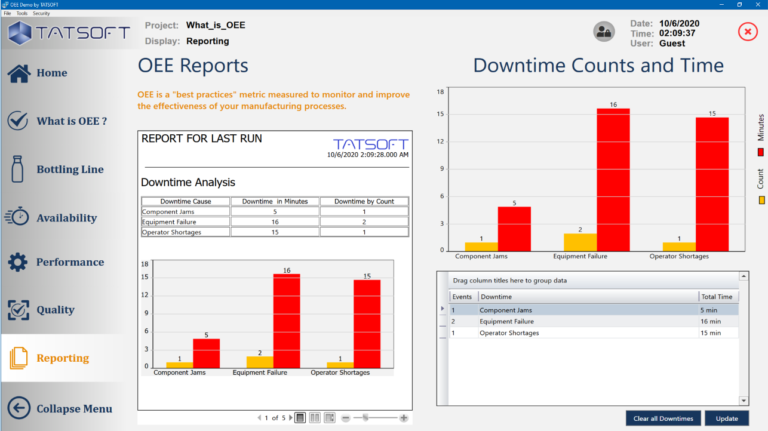Switch report viewer to two-page view
The image size is (768, 431).
point(314,417)
